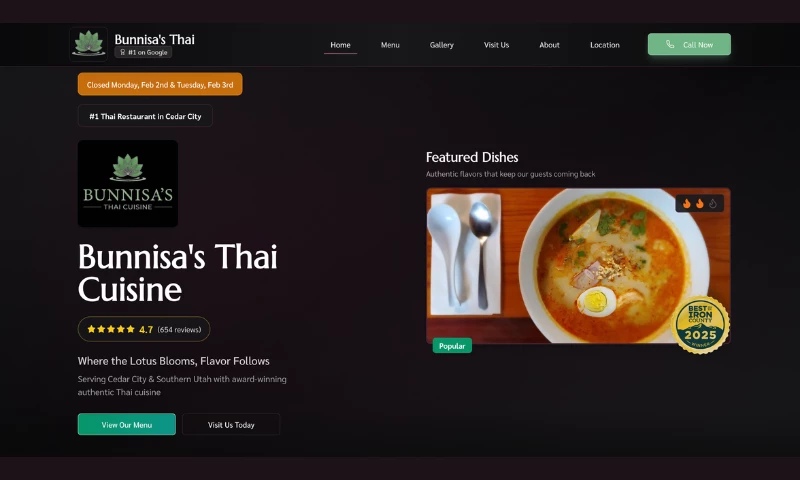The height and width of the screenshot is (480, 800).
Task: Open the About page link
Action: pos(549,45)
